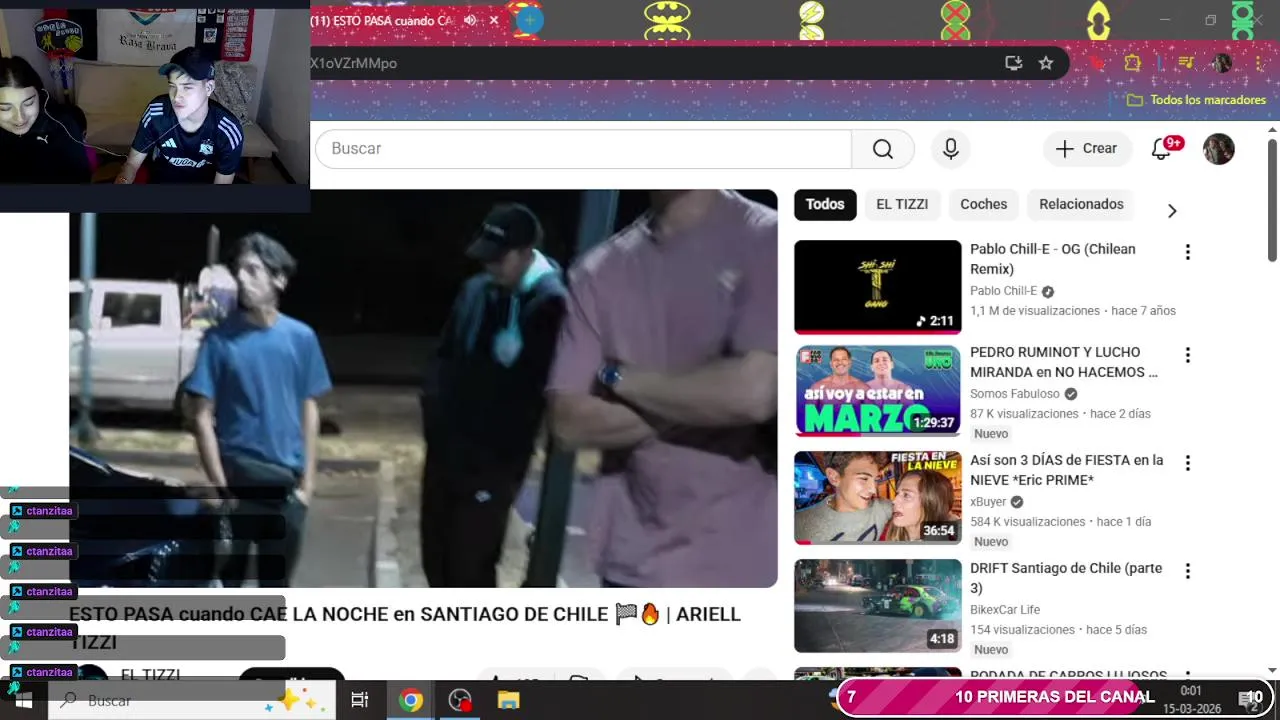Select the EL TIZZI filter chip
Screen dimensions: 1280x720
pyautogui.click(x=902, y=204)
